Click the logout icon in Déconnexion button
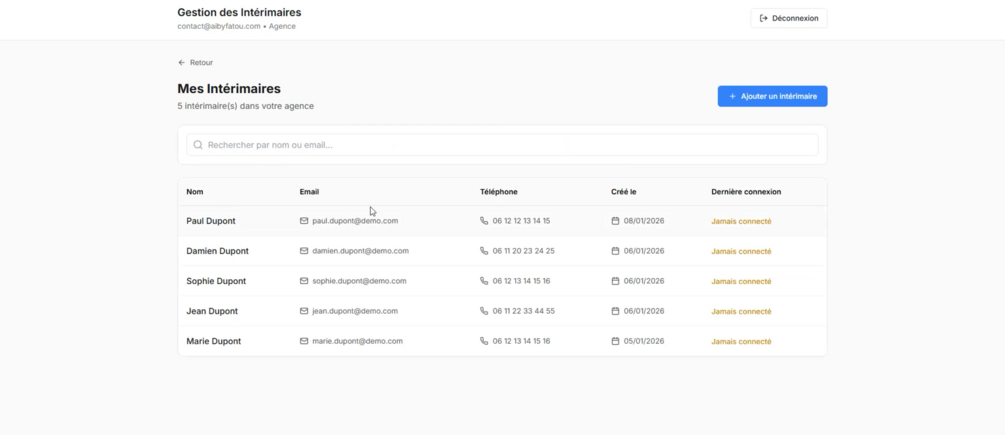The height and width of the screenshot is (435, 1005). pyautogui.click(x=764, y=18)
